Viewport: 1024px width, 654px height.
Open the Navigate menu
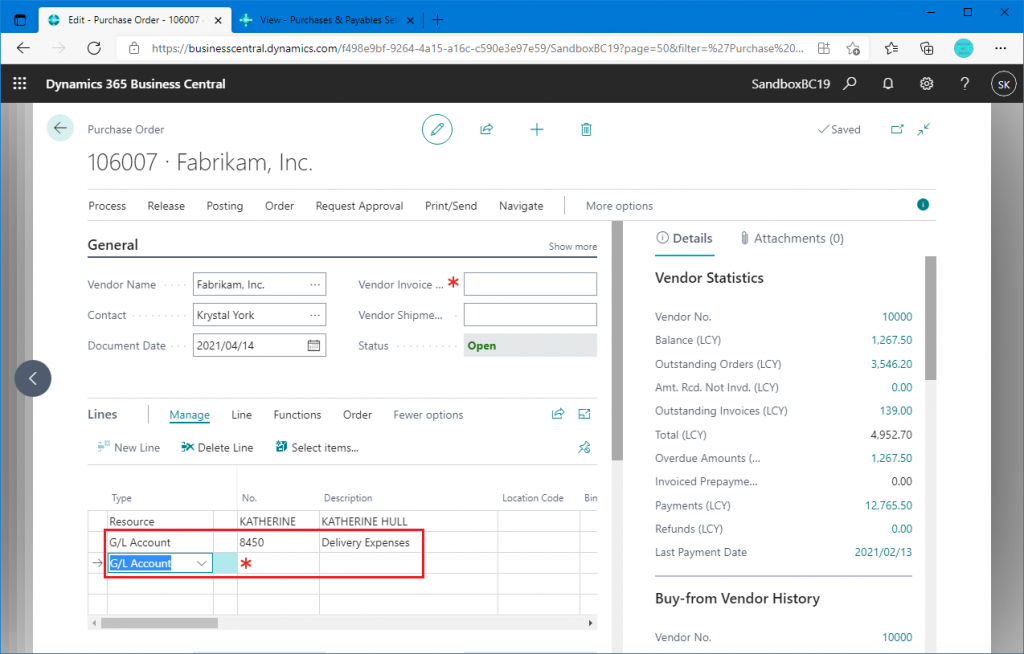pos(521,206)
